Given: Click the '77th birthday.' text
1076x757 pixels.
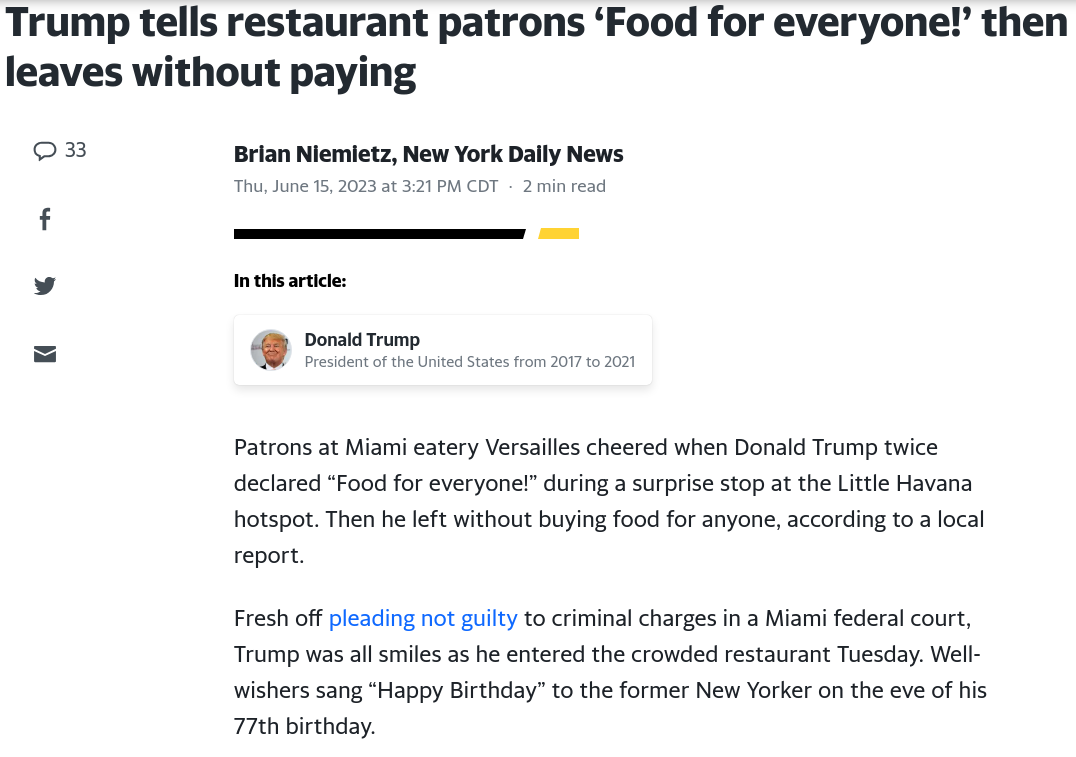Looking at the screenshot, I should [x=305, y=726].
